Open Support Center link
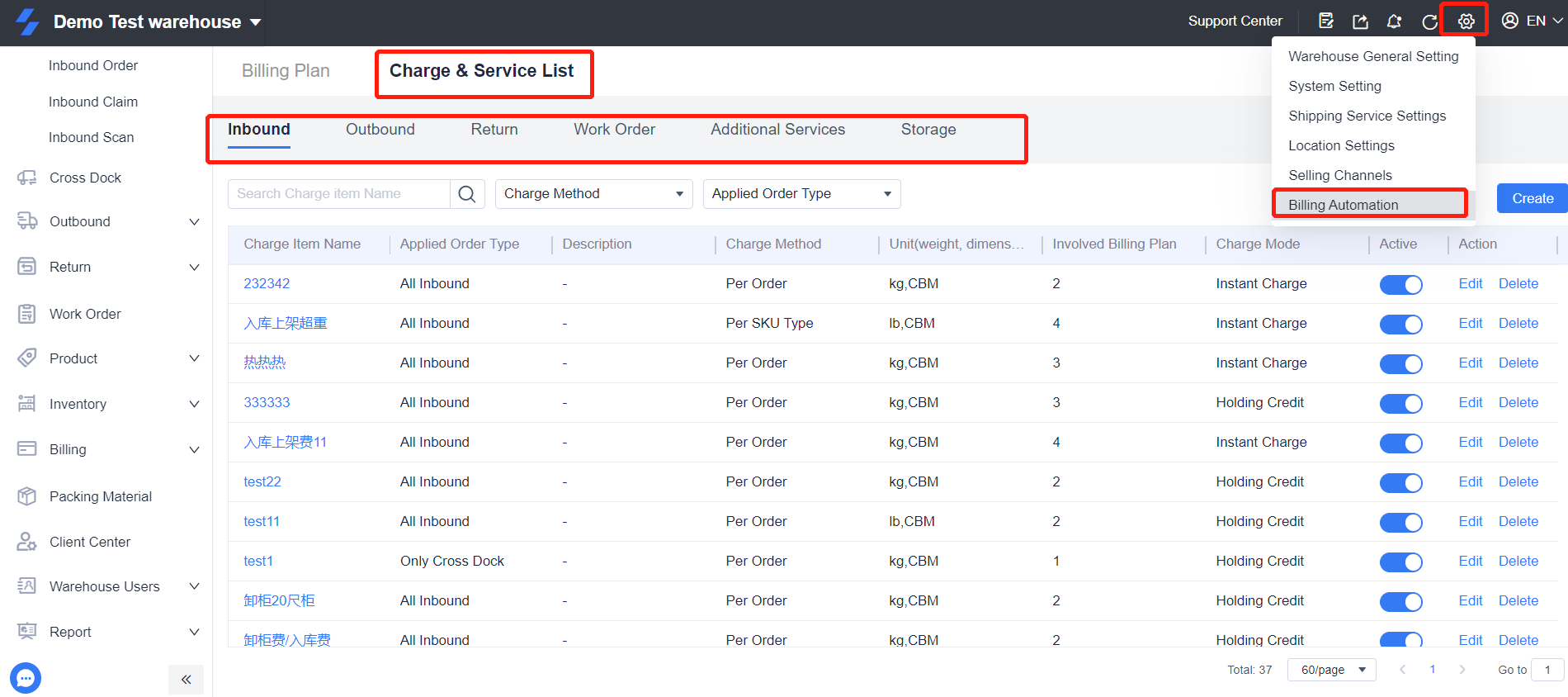This screenshot has height=697, width=1568. click(1235, 21)
